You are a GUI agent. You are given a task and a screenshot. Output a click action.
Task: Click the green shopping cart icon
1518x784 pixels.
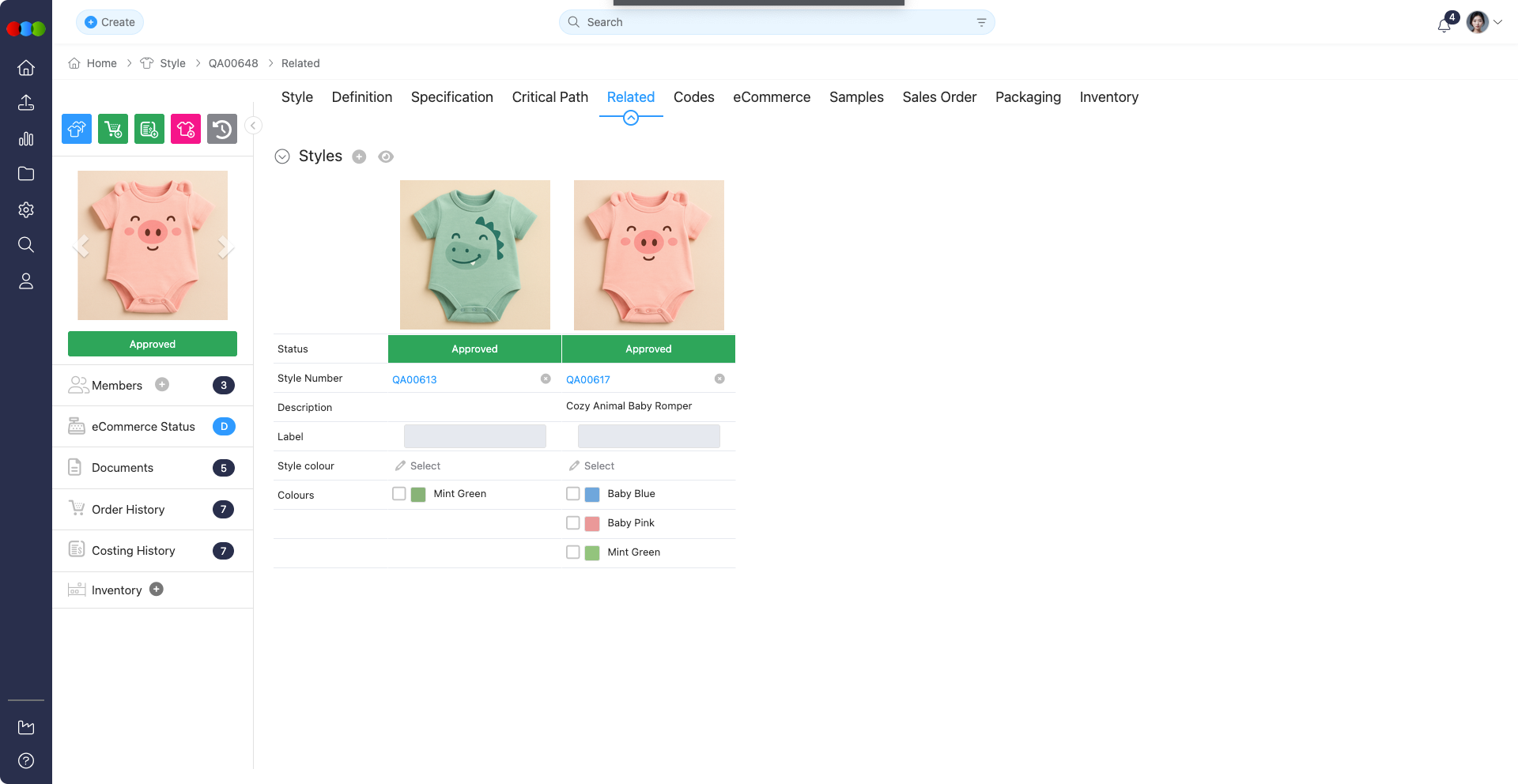113,129
